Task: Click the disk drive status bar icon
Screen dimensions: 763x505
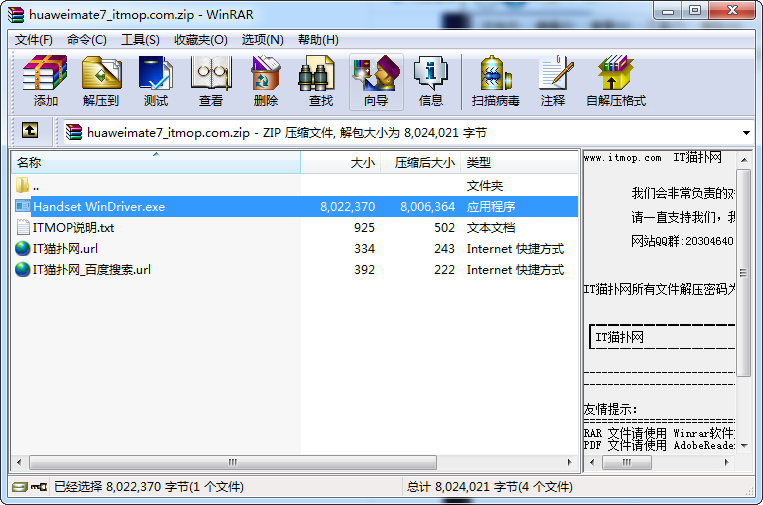Action: click(x=20, y=487)
